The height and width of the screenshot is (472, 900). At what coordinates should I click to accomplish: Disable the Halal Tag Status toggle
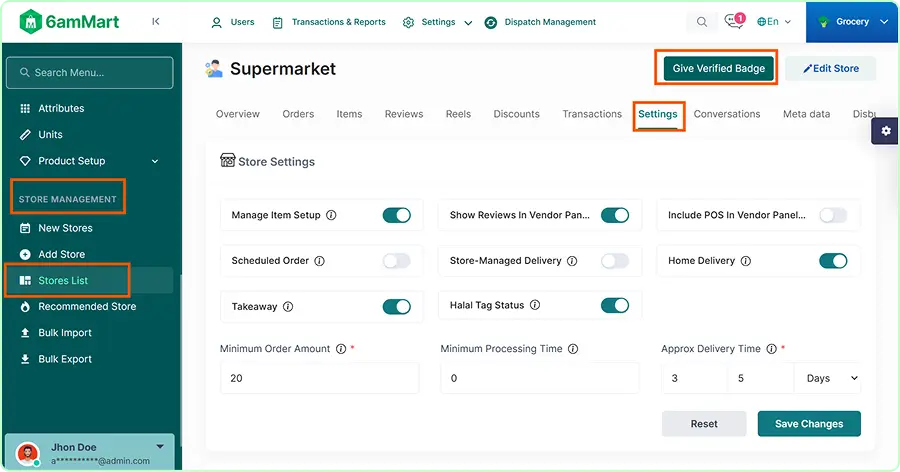tap(615, 305)
